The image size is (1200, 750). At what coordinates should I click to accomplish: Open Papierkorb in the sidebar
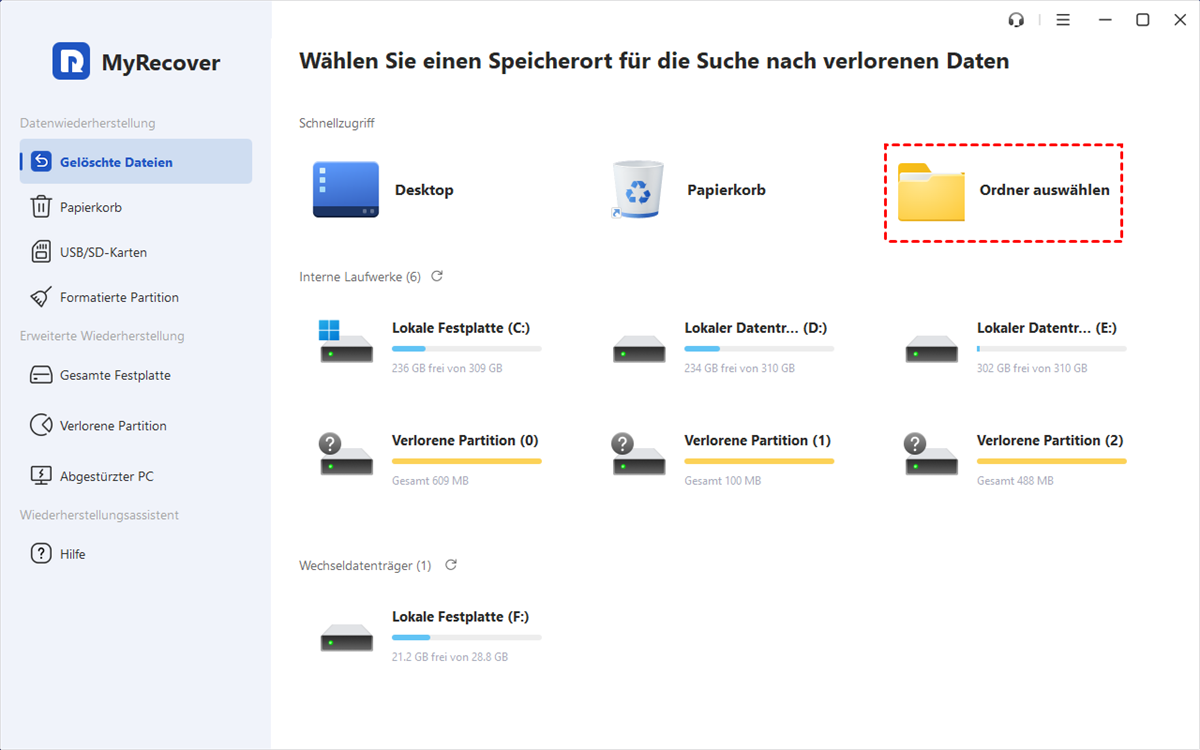(90, 207)
